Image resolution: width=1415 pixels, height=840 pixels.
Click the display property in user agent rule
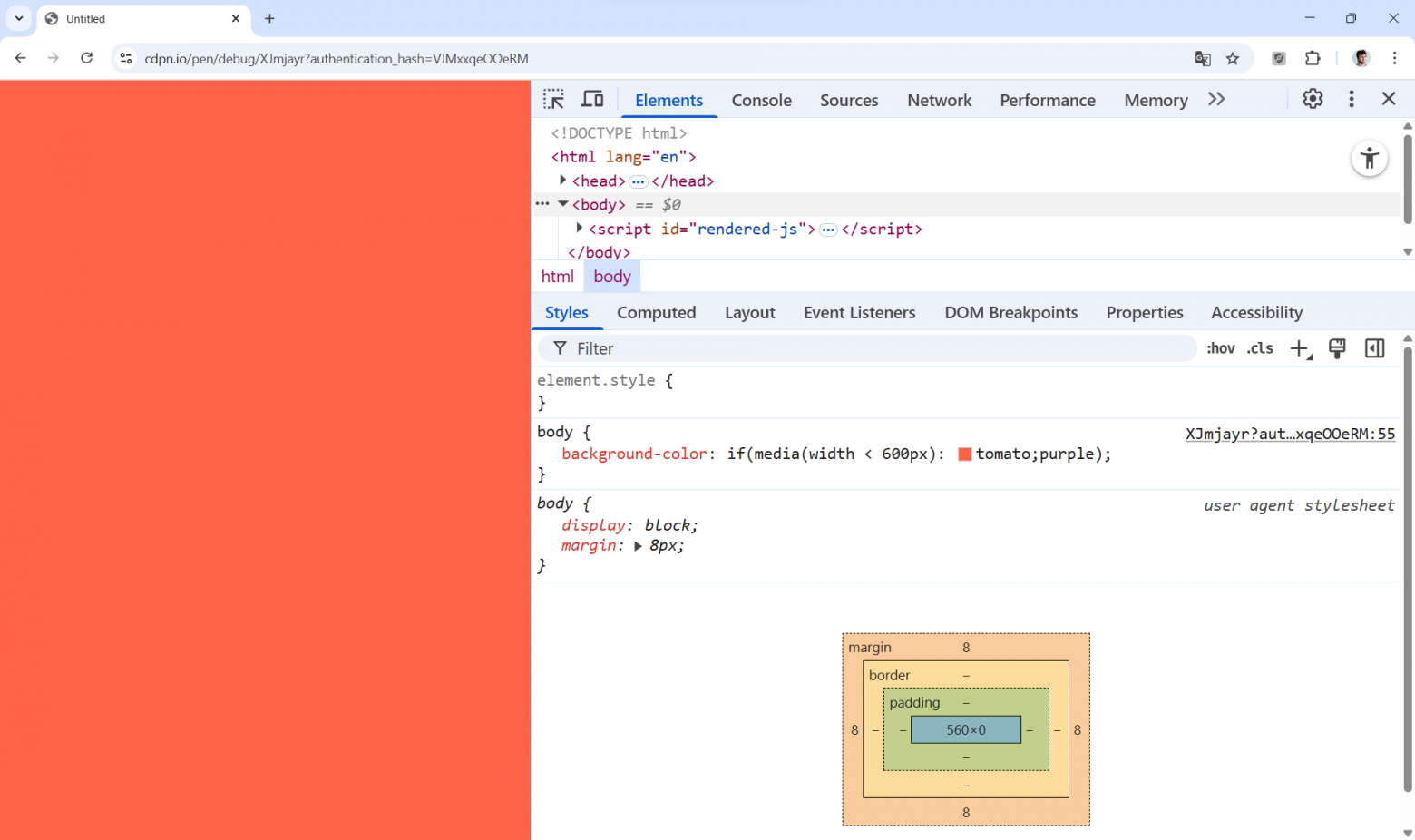(593, 525)
